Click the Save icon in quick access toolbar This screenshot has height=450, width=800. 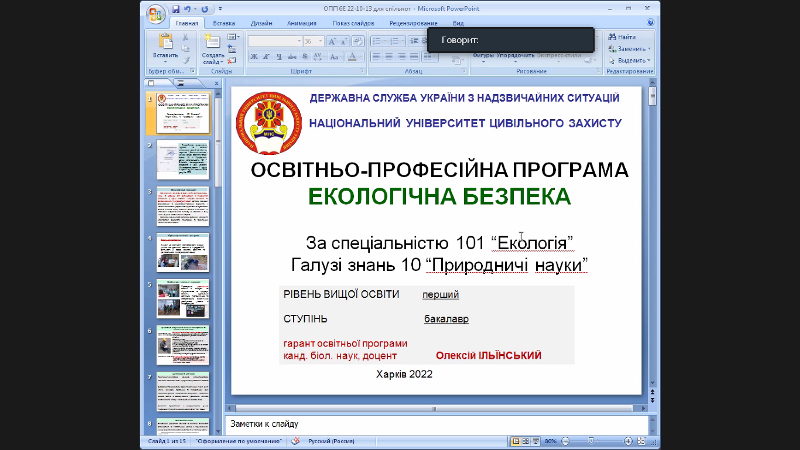point(175,9)
